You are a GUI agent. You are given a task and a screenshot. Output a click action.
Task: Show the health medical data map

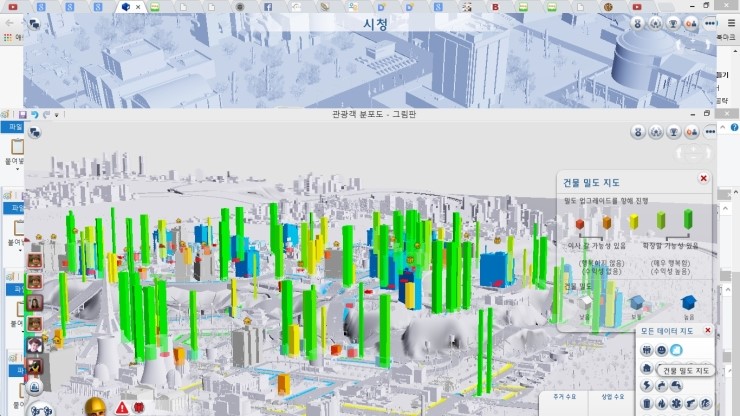click(x=676, y=404)
